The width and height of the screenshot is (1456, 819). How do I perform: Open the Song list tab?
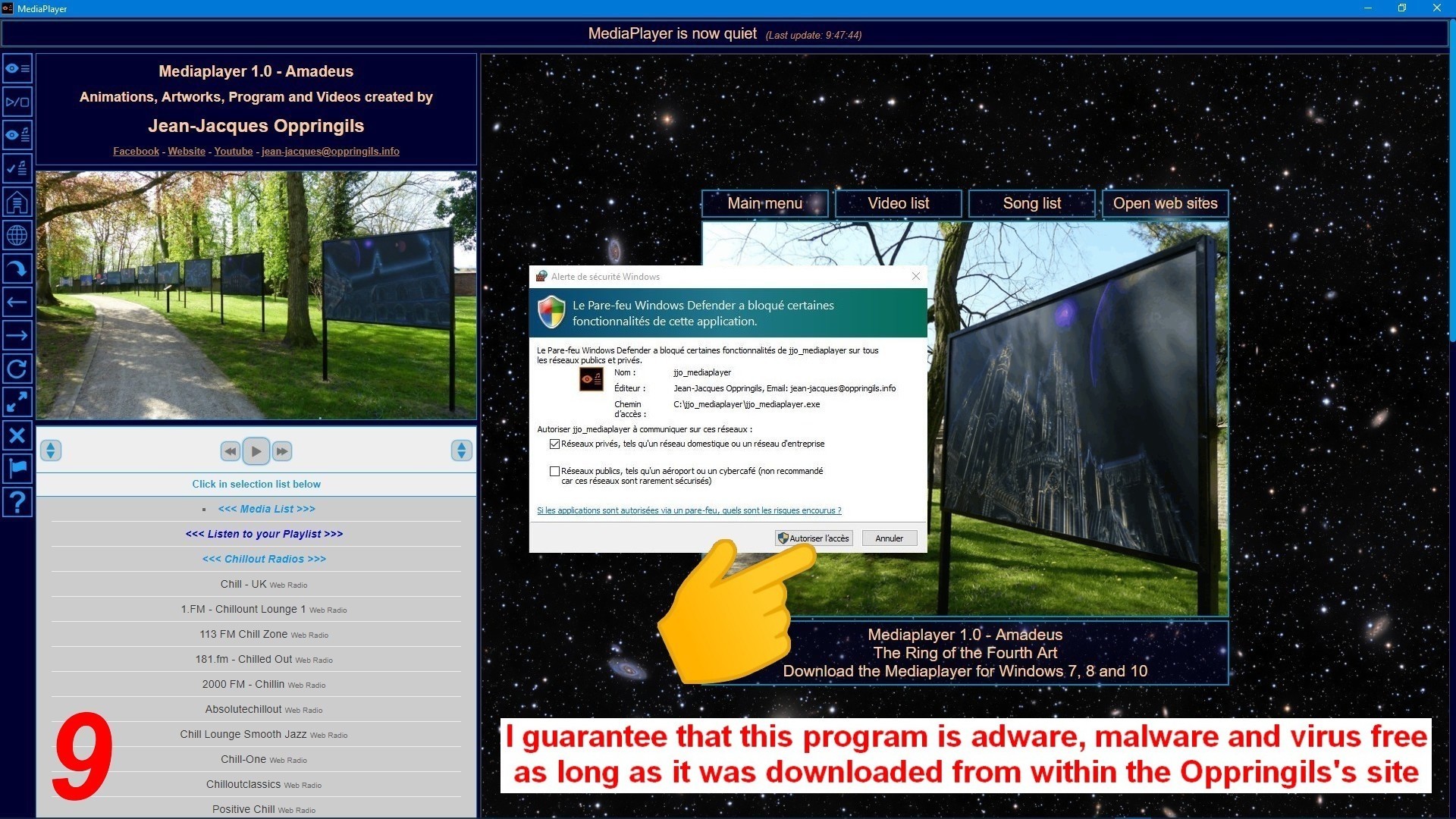1031,203
